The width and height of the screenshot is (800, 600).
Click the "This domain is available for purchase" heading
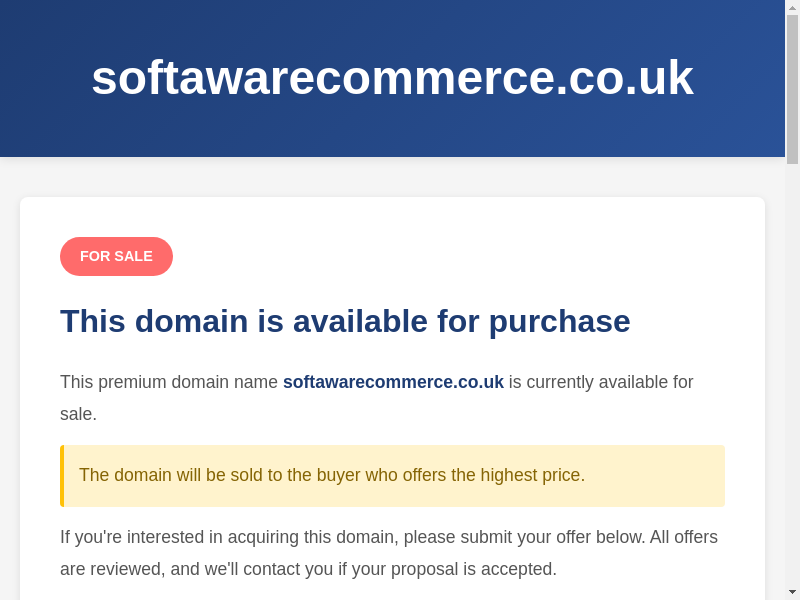(345, 321)
